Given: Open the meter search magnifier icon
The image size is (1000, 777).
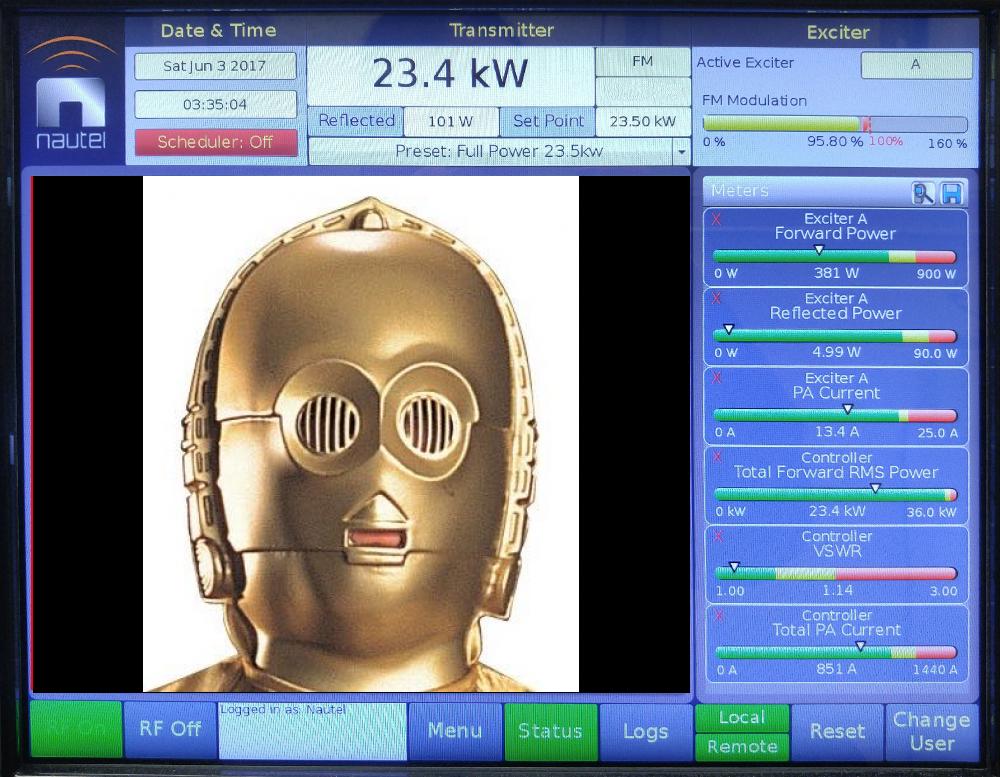Looking at the screenshot, I should click(x=922, y=193).
